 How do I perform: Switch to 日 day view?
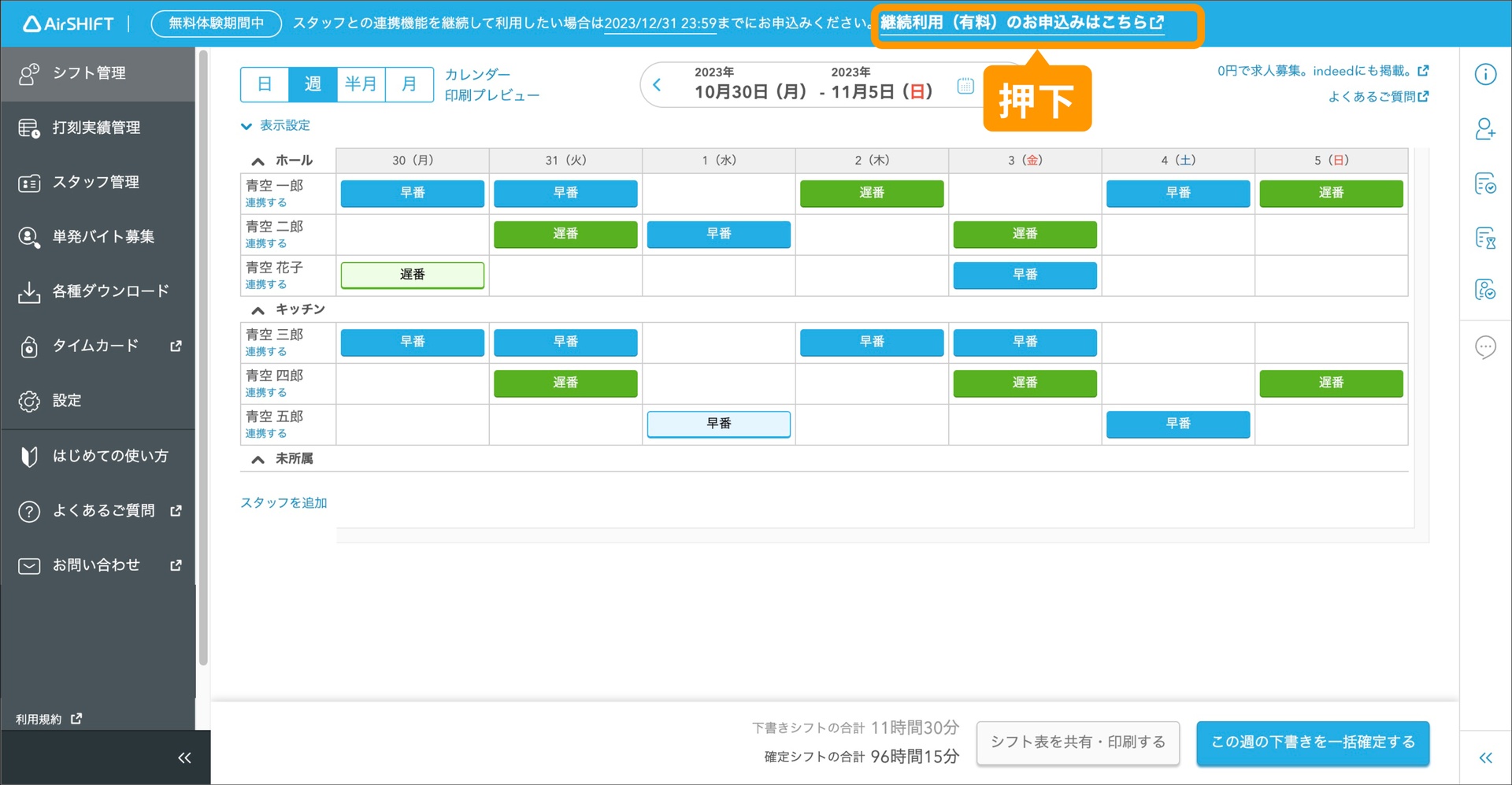(x=265, y=84)
